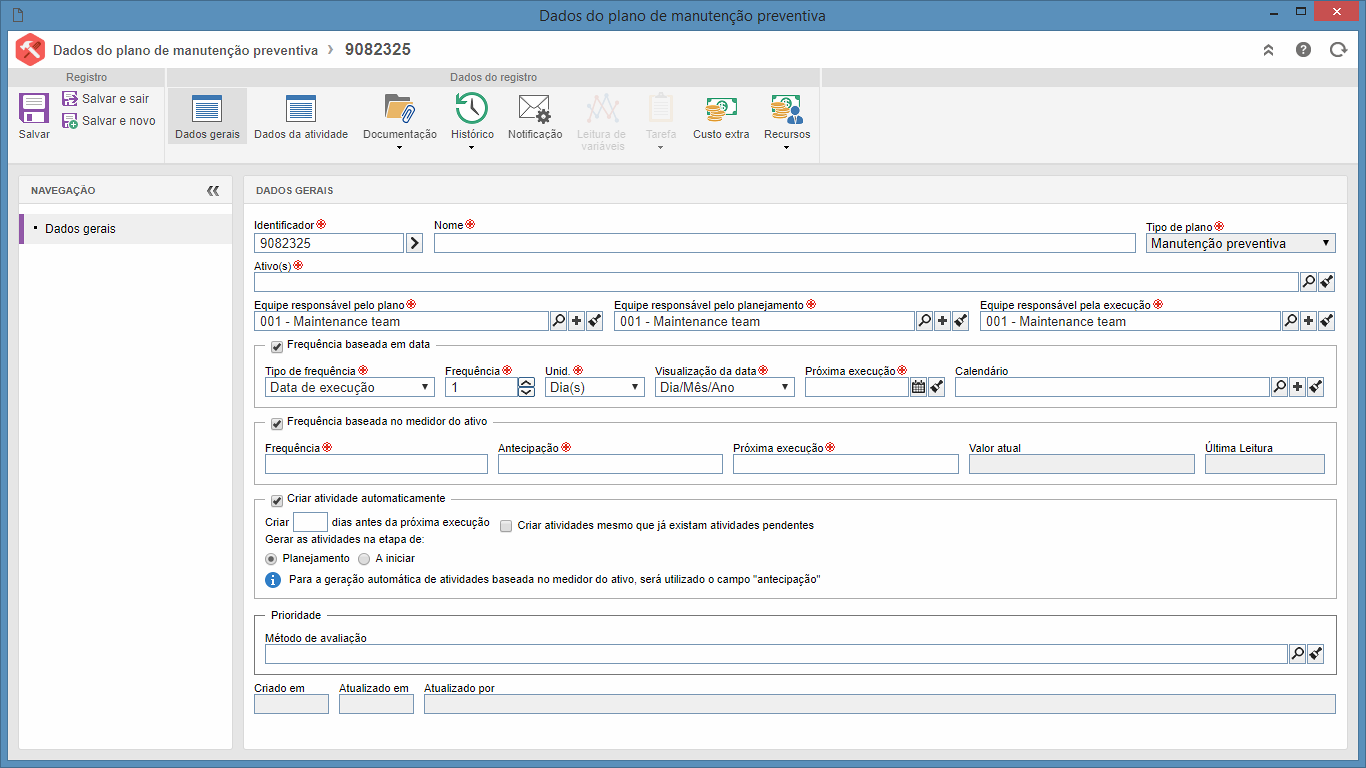Clear Equipe responsável pelo plano field
The width and height of the screenshot is (1366, 768).
coord(595,321)
